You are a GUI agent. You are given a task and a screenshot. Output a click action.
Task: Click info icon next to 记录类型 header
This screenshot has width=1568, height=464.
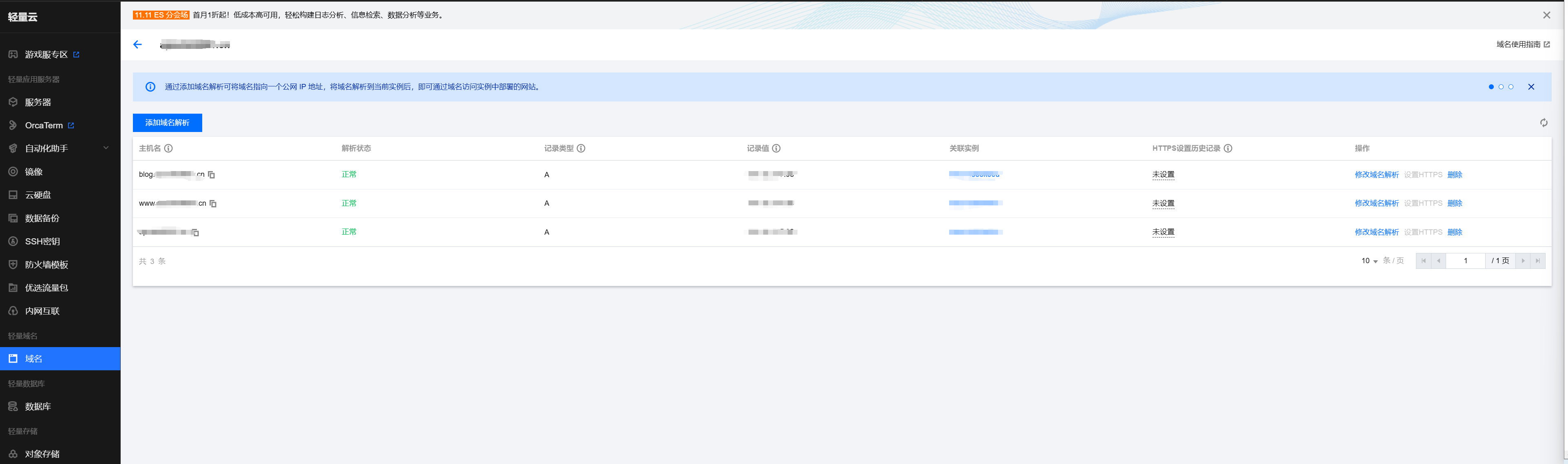[x=581, y=148]
